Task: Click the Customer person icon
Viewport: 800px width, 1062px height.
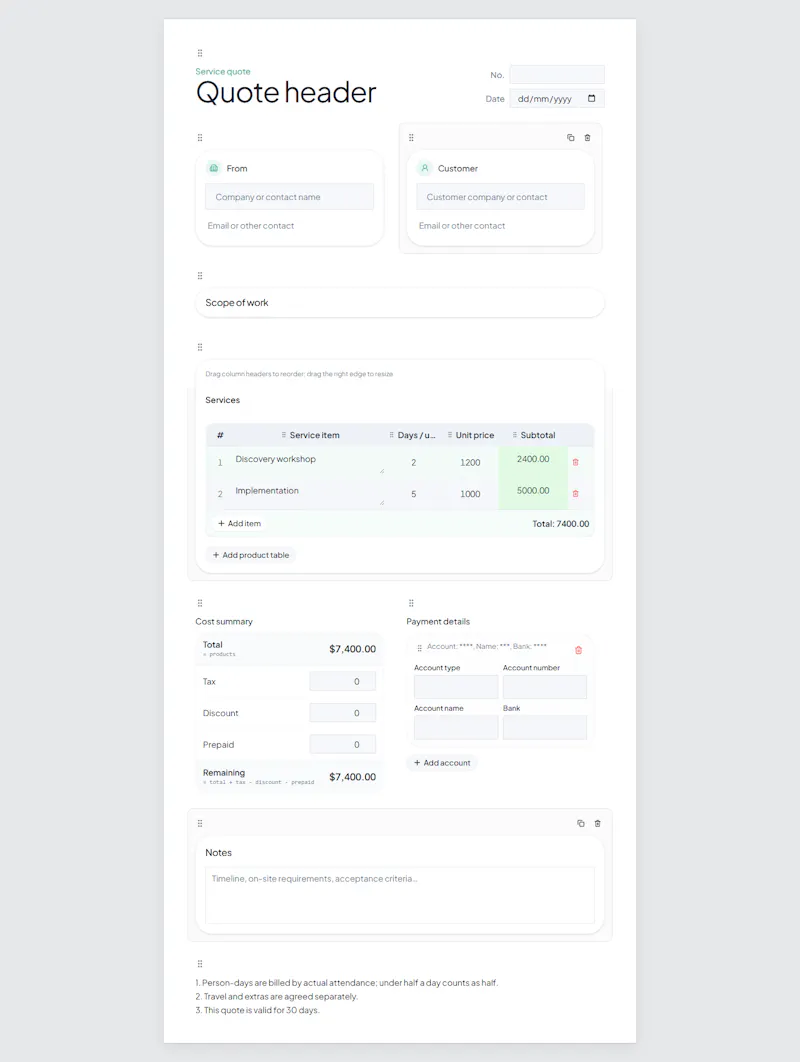Action: coord(425,168)
